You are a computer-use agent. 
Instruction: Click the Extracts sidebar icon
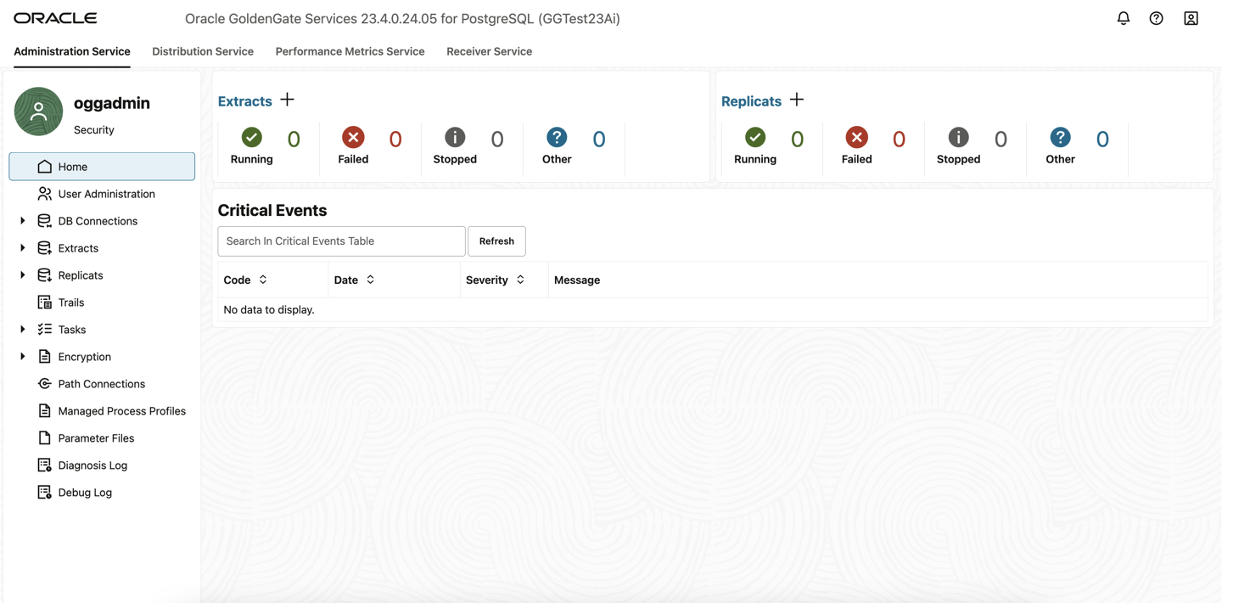[x=44, y=247]
